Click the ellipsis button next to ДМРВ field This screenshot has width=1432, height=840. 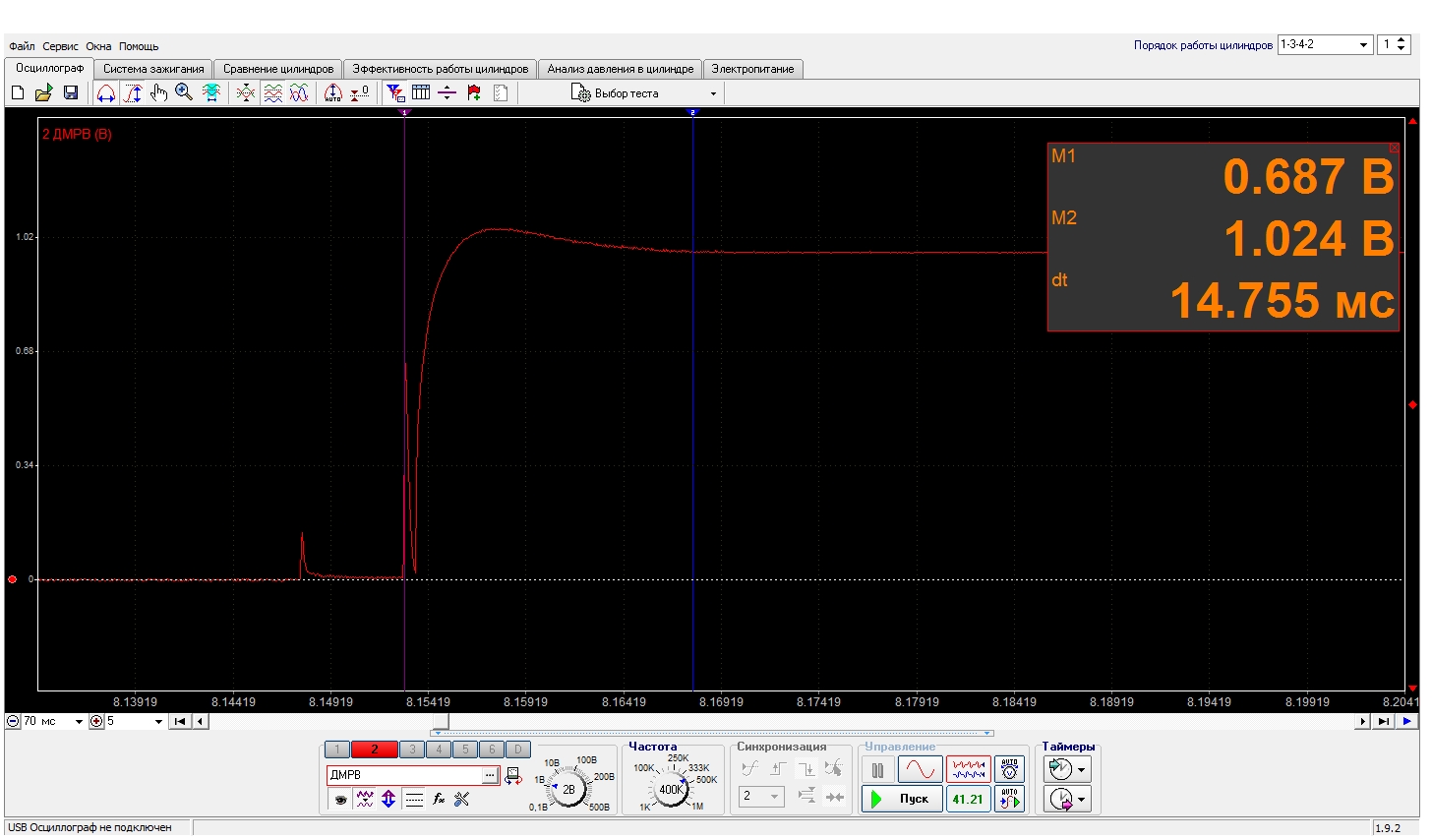coord(490,775)
